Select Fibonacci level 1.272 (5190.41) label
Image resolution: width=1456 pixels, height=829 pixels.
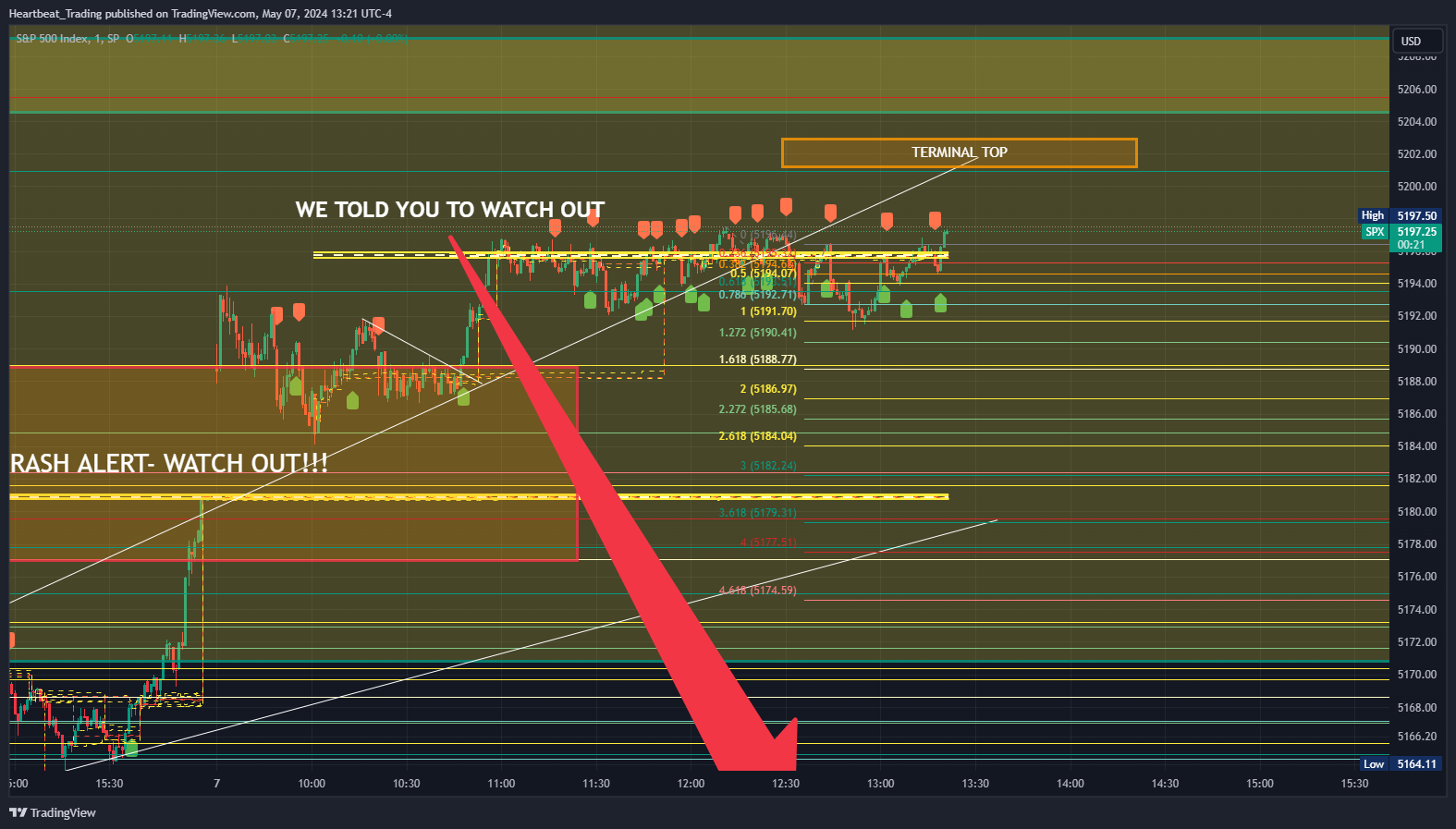(x=757, y=333)
